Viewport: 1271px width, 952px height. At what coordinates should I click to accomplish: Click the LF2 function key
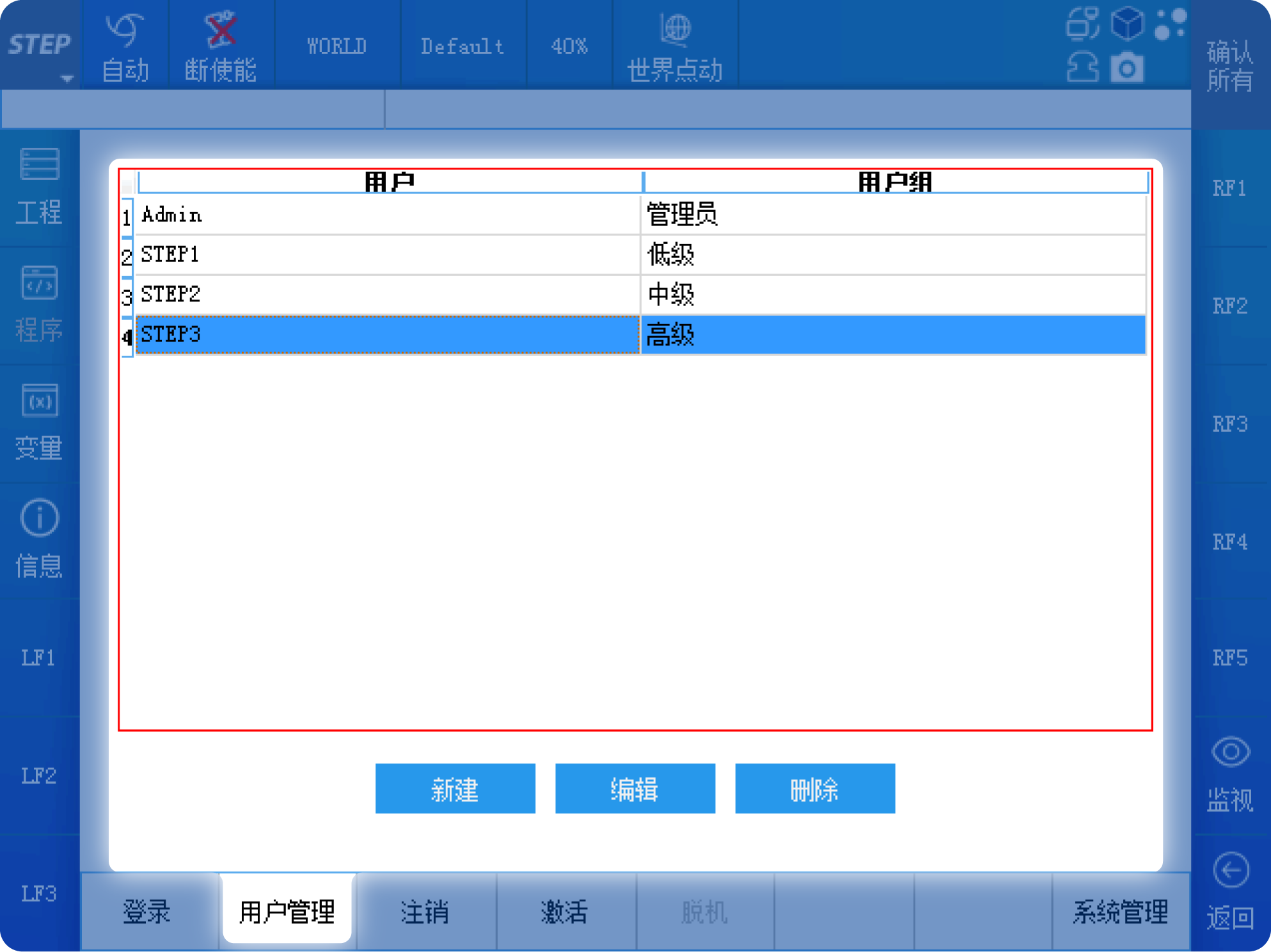(x=40, y=775)
